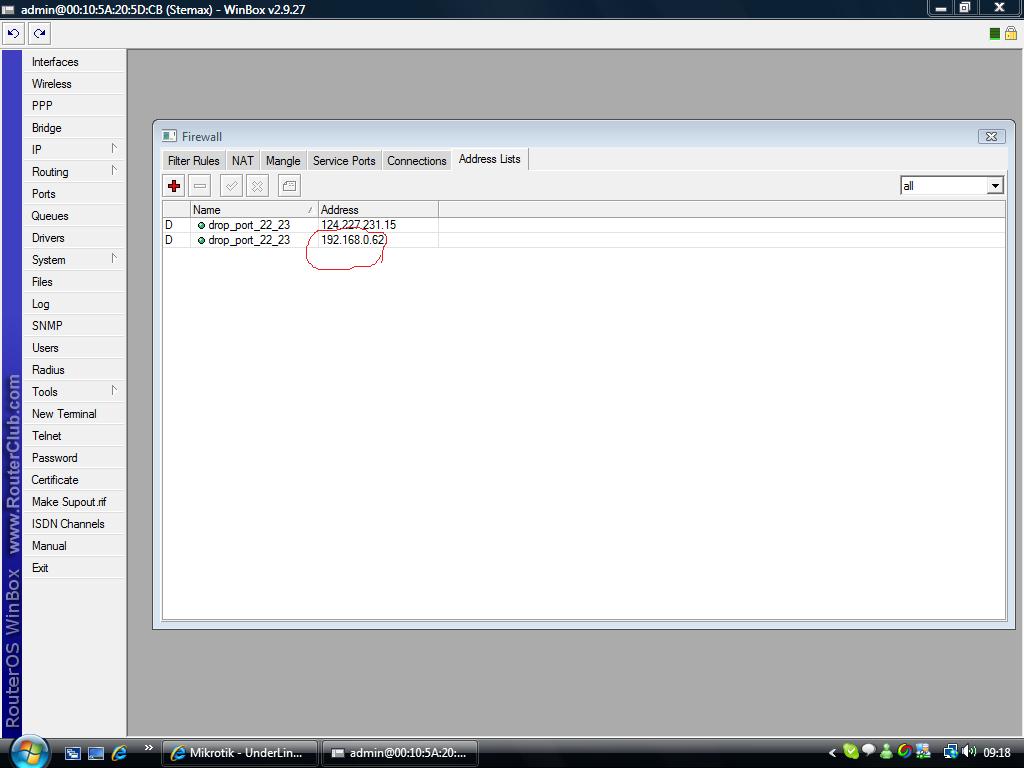Click drop_port_22_23 name in the 124.227.231.15 row
1024x768 pixels.
249,225
